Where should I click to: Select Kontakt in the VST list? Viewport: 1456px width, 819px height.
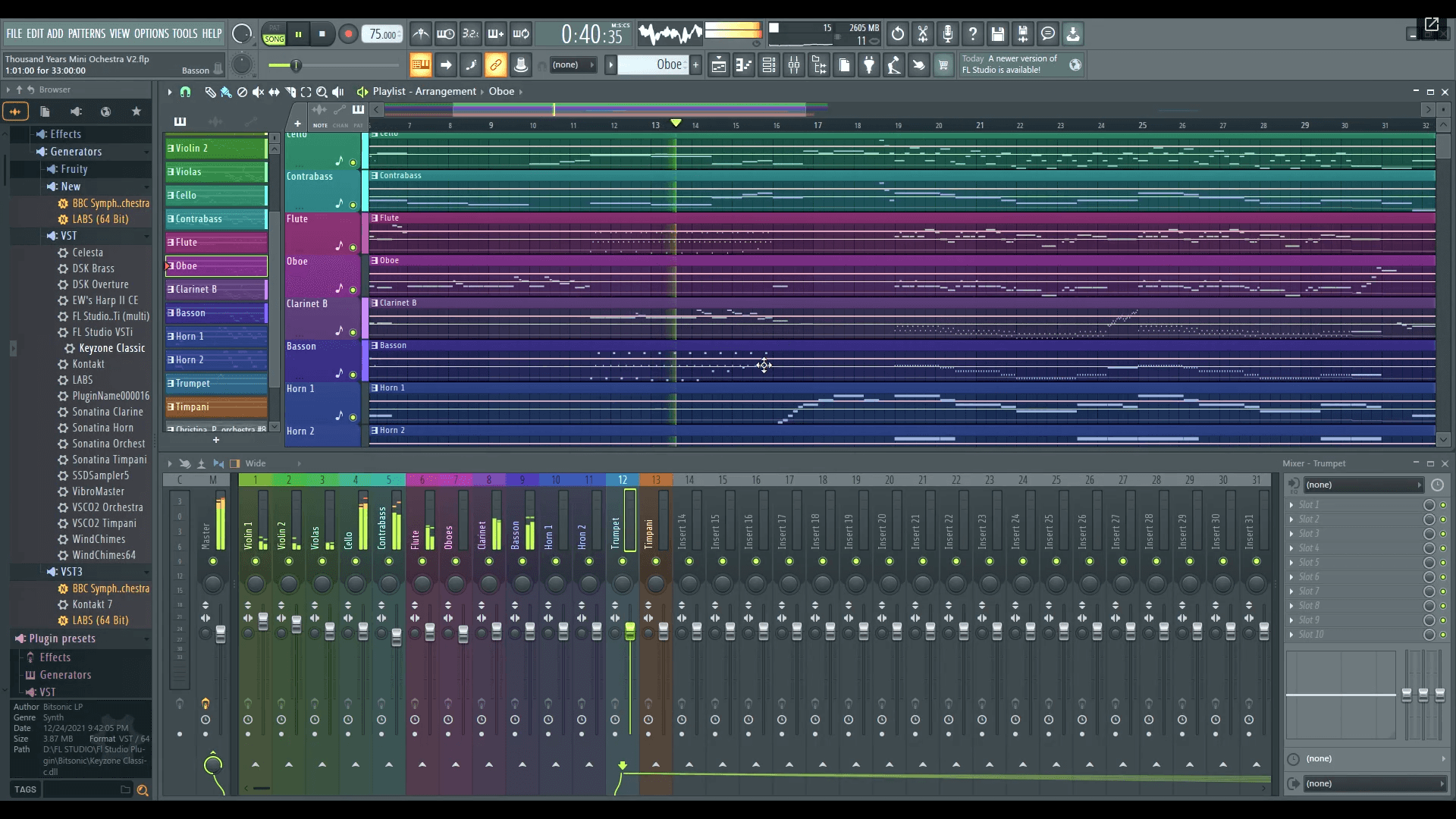coord(88,364)
